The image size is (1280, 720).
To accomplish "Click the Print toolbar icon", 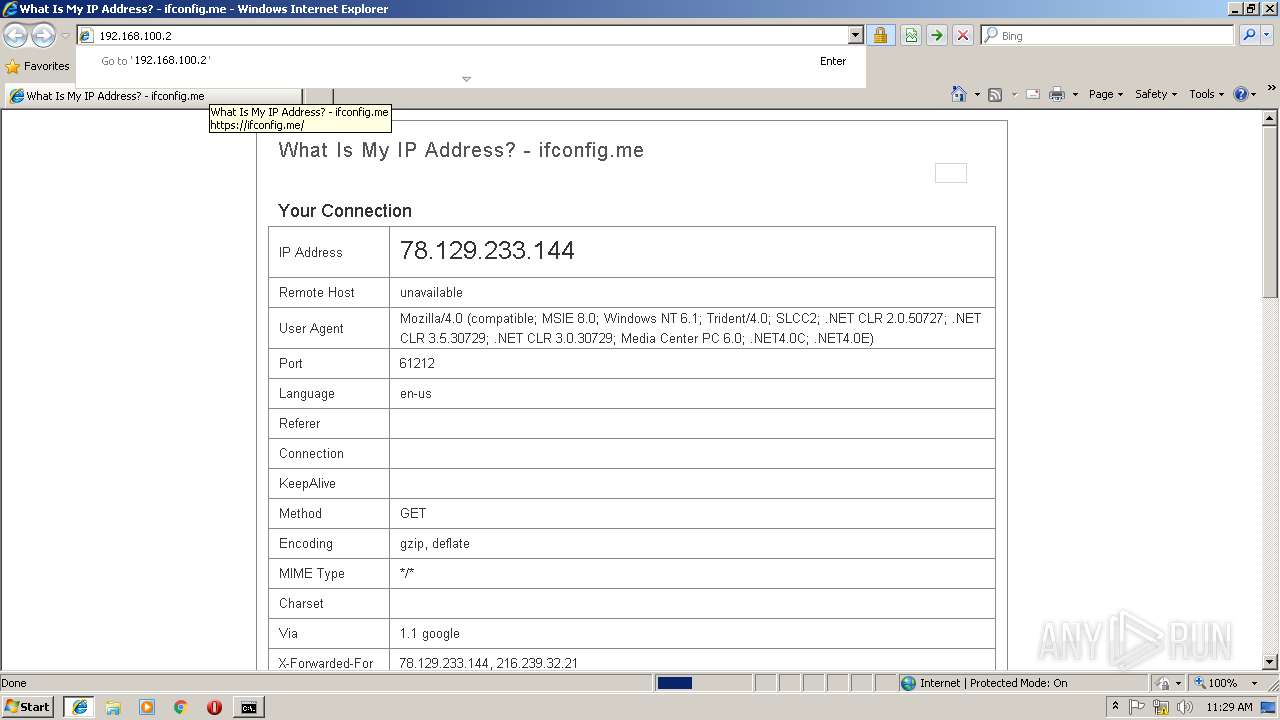I will (1057, 94).
